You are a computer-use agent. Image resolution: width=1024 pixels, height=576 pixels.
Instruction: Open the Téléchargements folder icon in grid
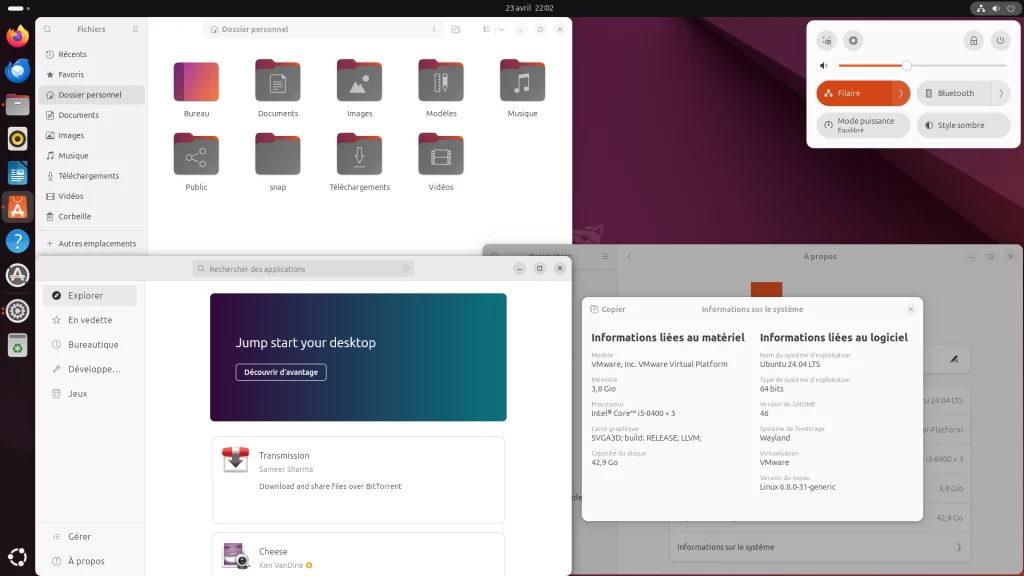tap(359, 155)
